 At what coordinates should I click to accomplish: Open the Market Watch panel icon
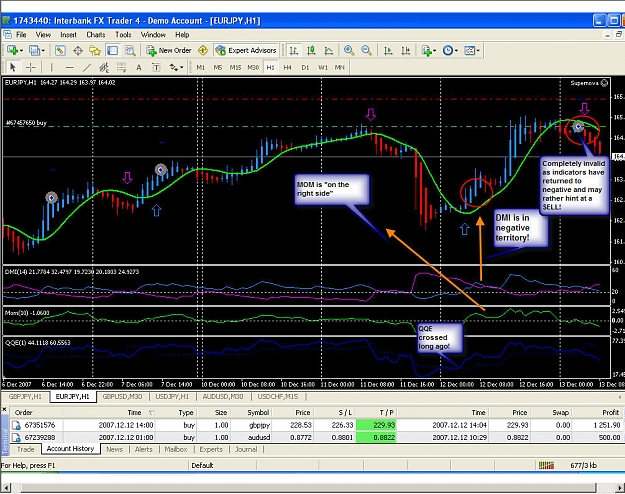60,51
